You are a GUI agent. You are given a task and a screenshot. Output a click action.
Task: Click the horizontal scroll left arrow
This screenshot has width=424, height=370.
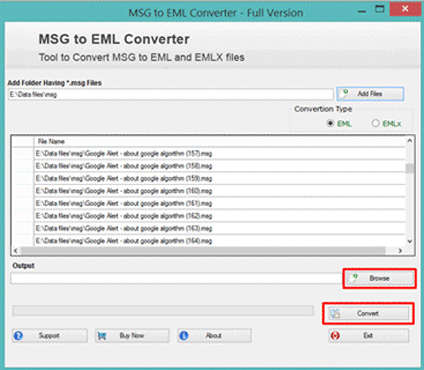coord(16,250)
